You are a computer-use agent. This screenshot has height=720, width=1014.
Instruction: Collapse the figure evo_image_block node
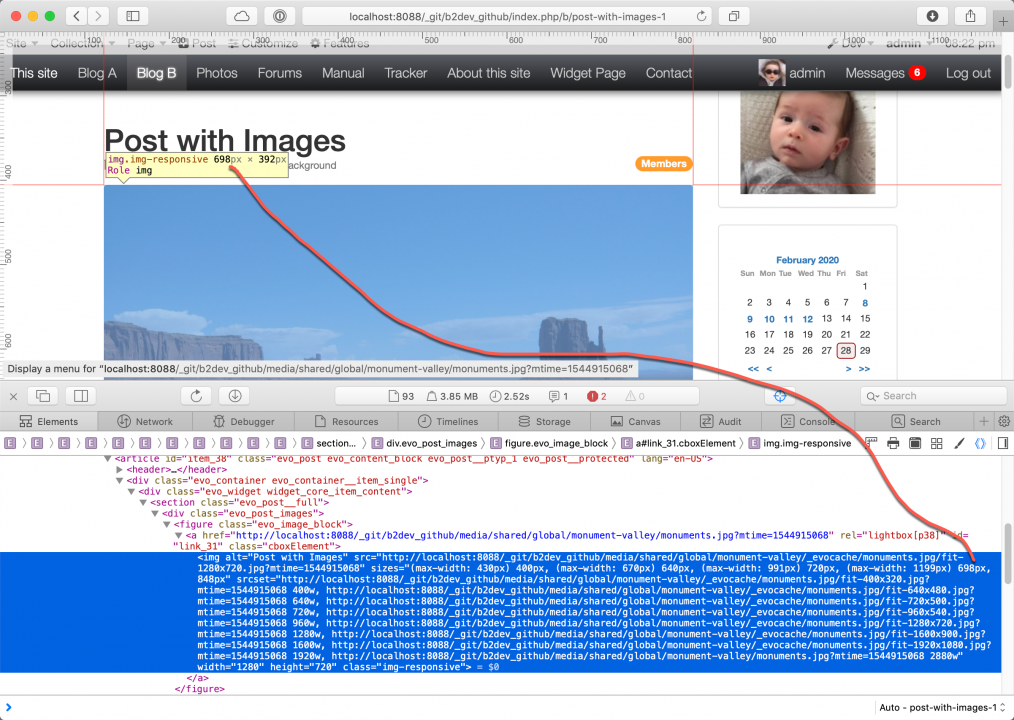coord(166,525)
